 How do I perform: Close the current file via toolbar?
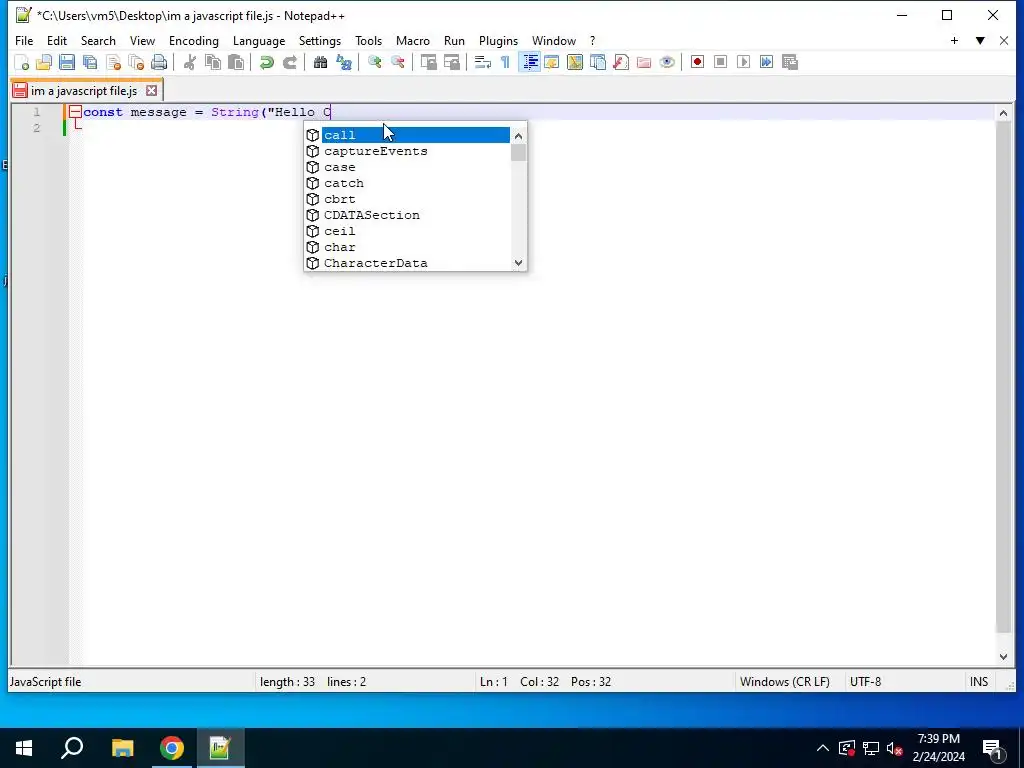point(113,62)
